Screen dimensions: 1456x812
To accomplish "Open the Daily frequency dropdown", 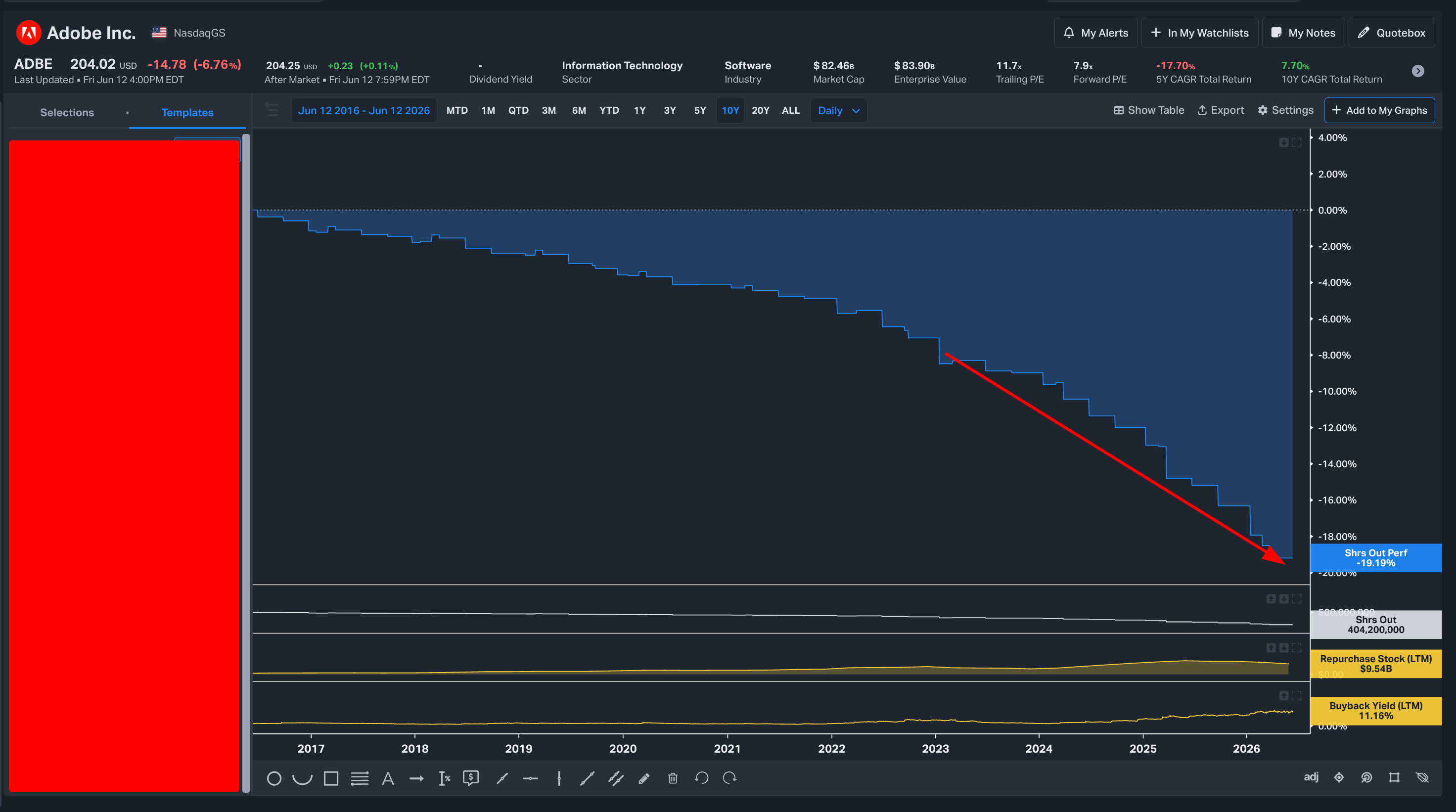I will pos(839,110).
